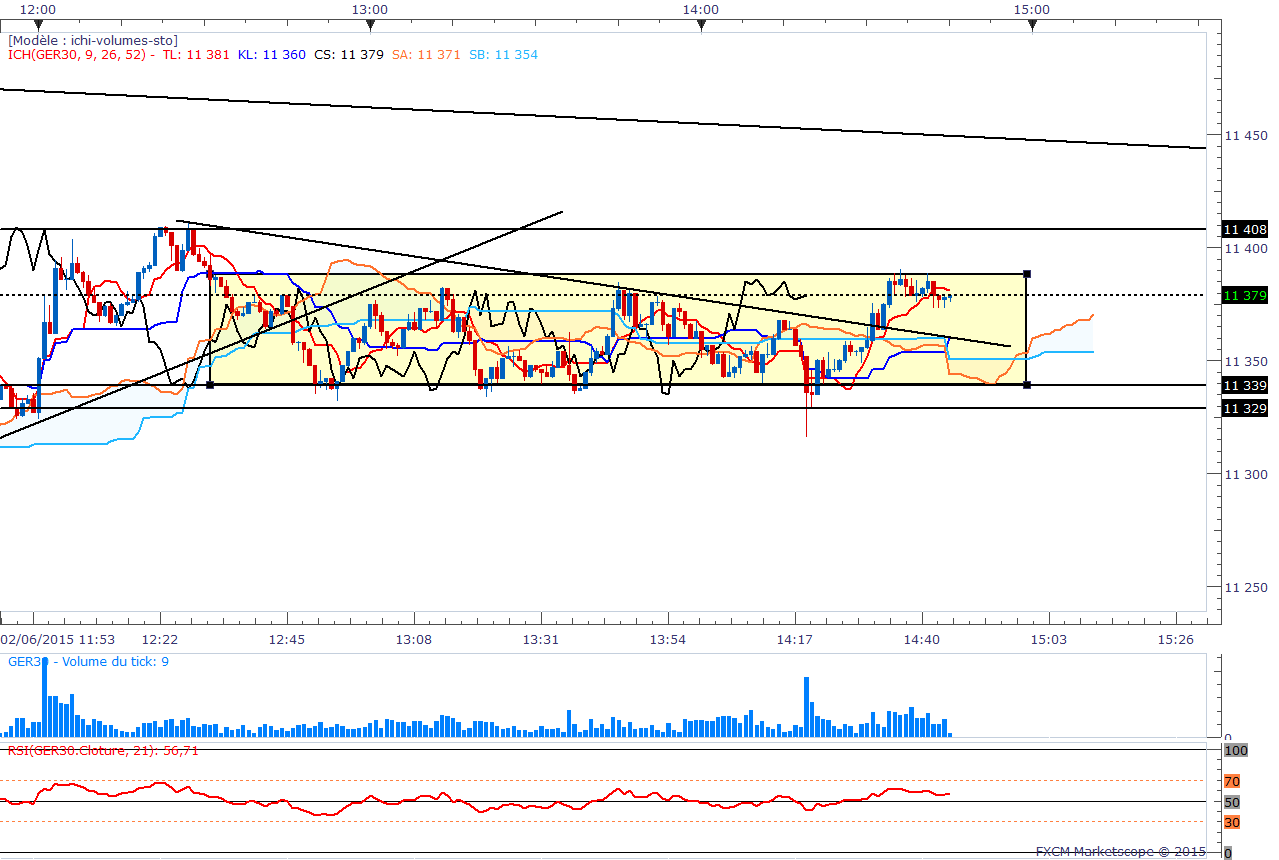Click the blue KL: 11 360 value
Screen dimensions: 1279x860
272,55
